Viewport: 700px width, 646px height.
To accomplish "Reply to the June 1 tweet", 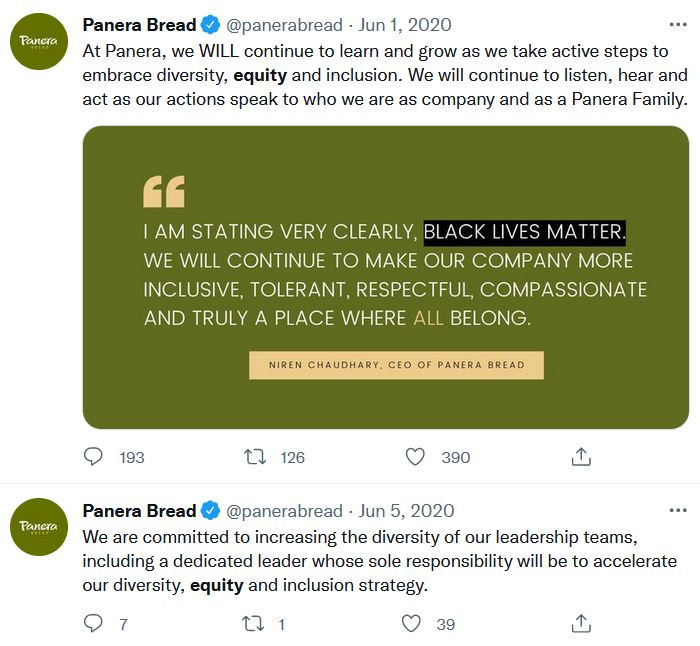I will tap(94, 457).
